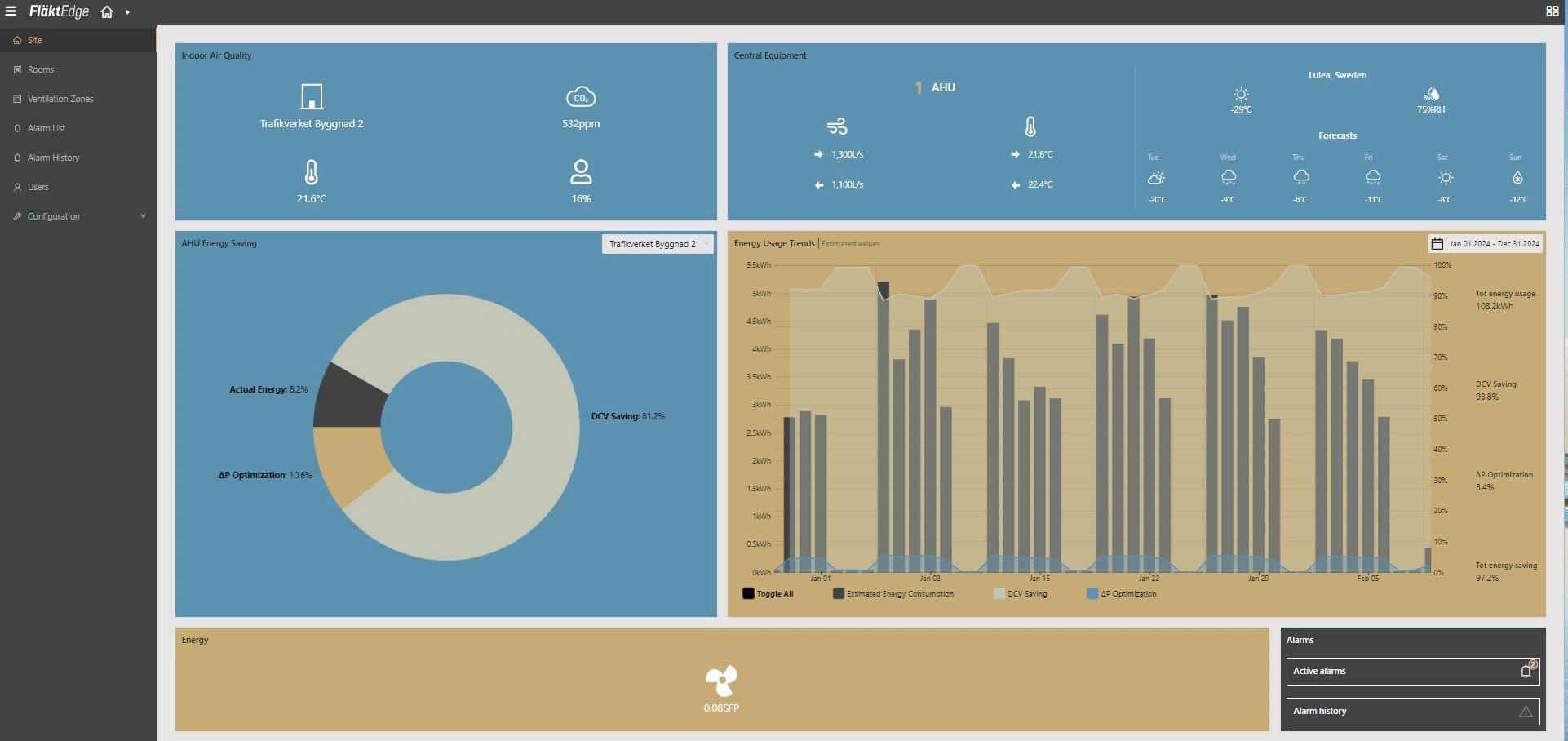
Task: Click the CO2 cloud icon
Action: [x=580, y=97]
